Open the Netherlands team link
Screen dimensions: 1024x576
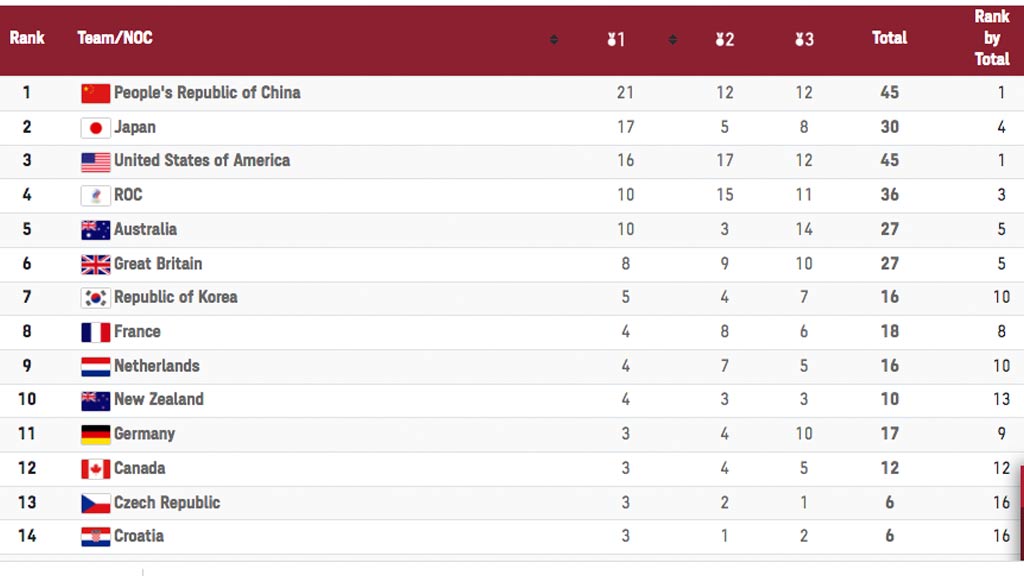(x=157, y=366)
